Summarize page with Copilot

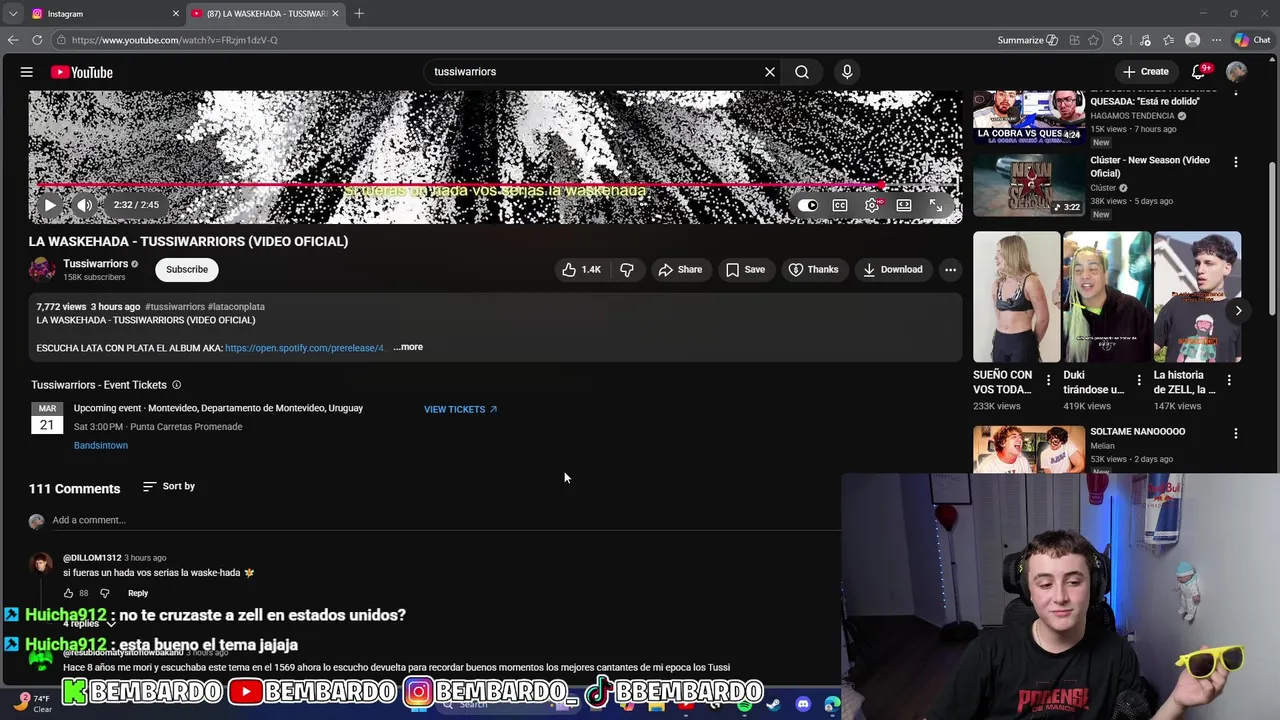pyautogui.click(x=1027, y=40)
